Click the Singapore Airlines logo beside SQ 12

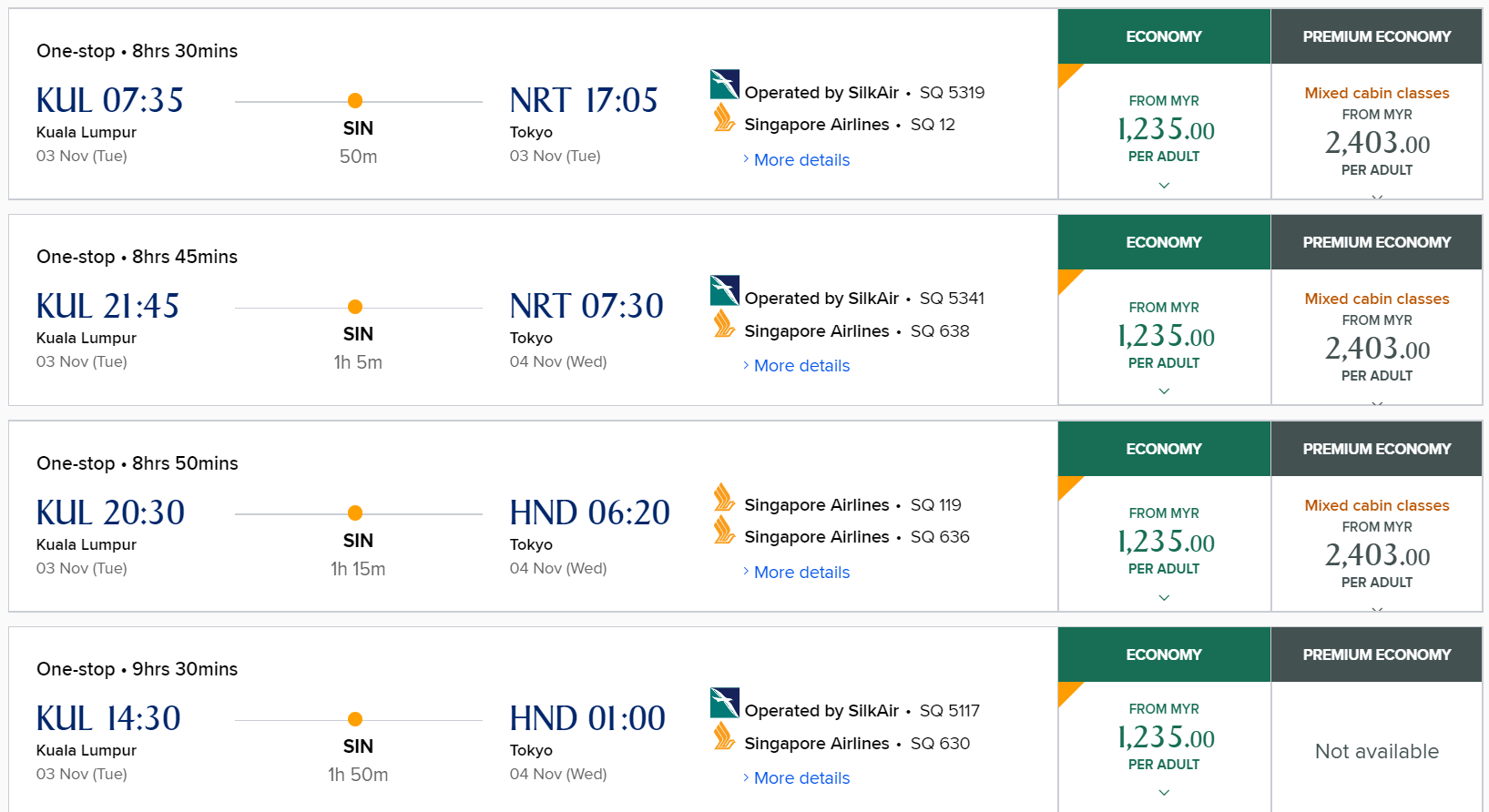pos(723,118)
